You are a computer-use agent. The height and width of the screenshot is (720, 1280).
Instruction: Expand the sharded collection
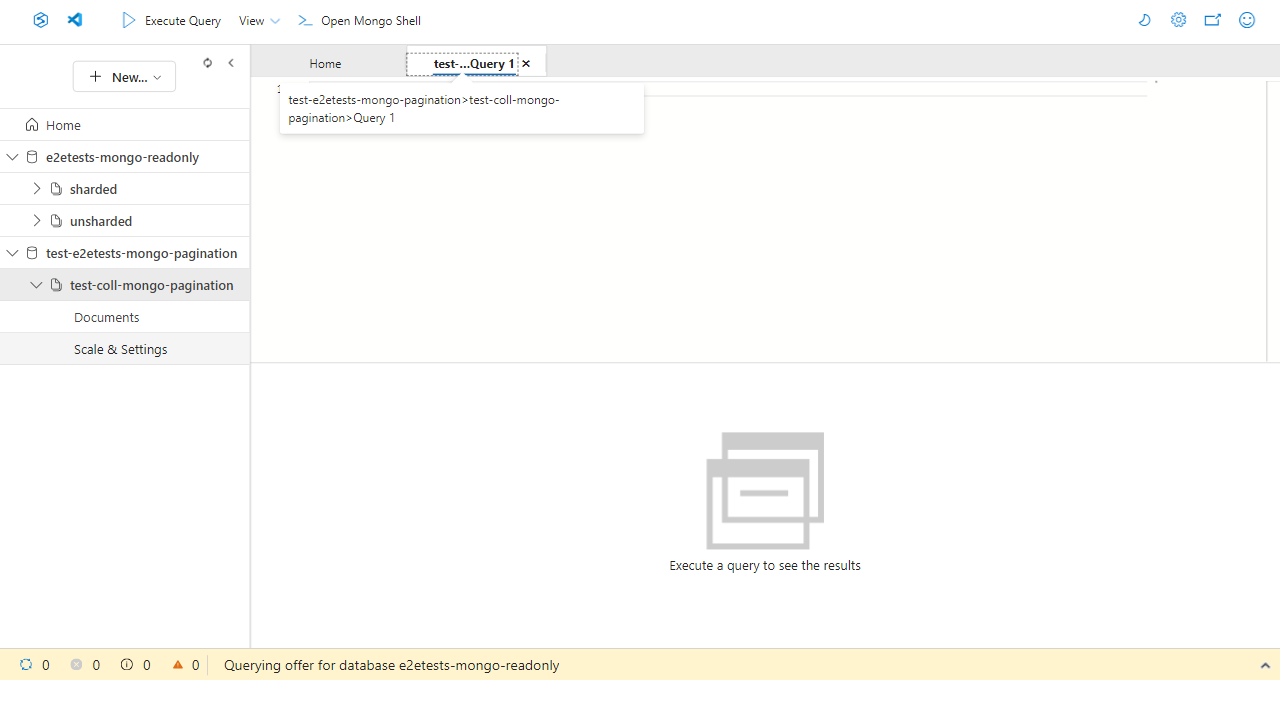[37, 189]
